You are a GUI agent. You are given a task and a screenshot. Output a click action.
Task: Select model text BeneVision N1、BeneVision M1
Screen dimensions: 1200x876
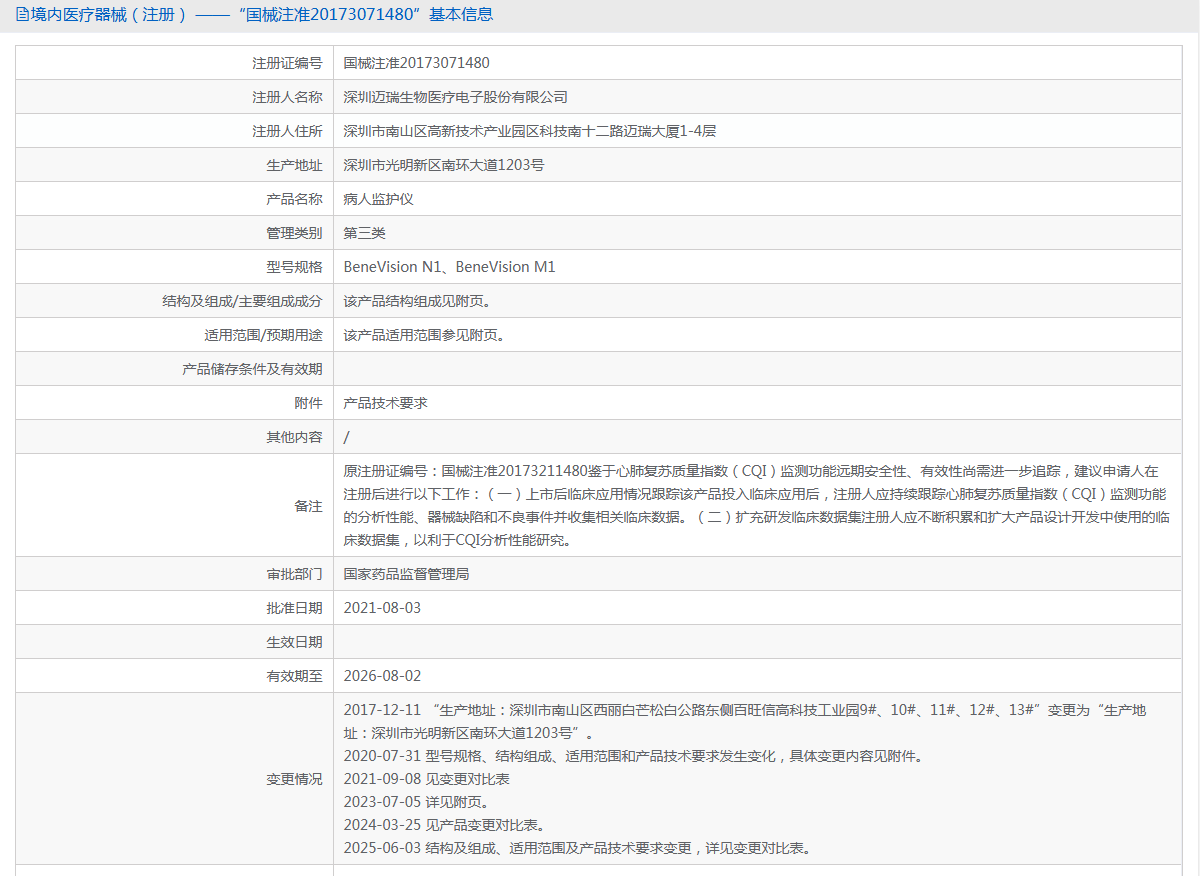coord(449,267)
